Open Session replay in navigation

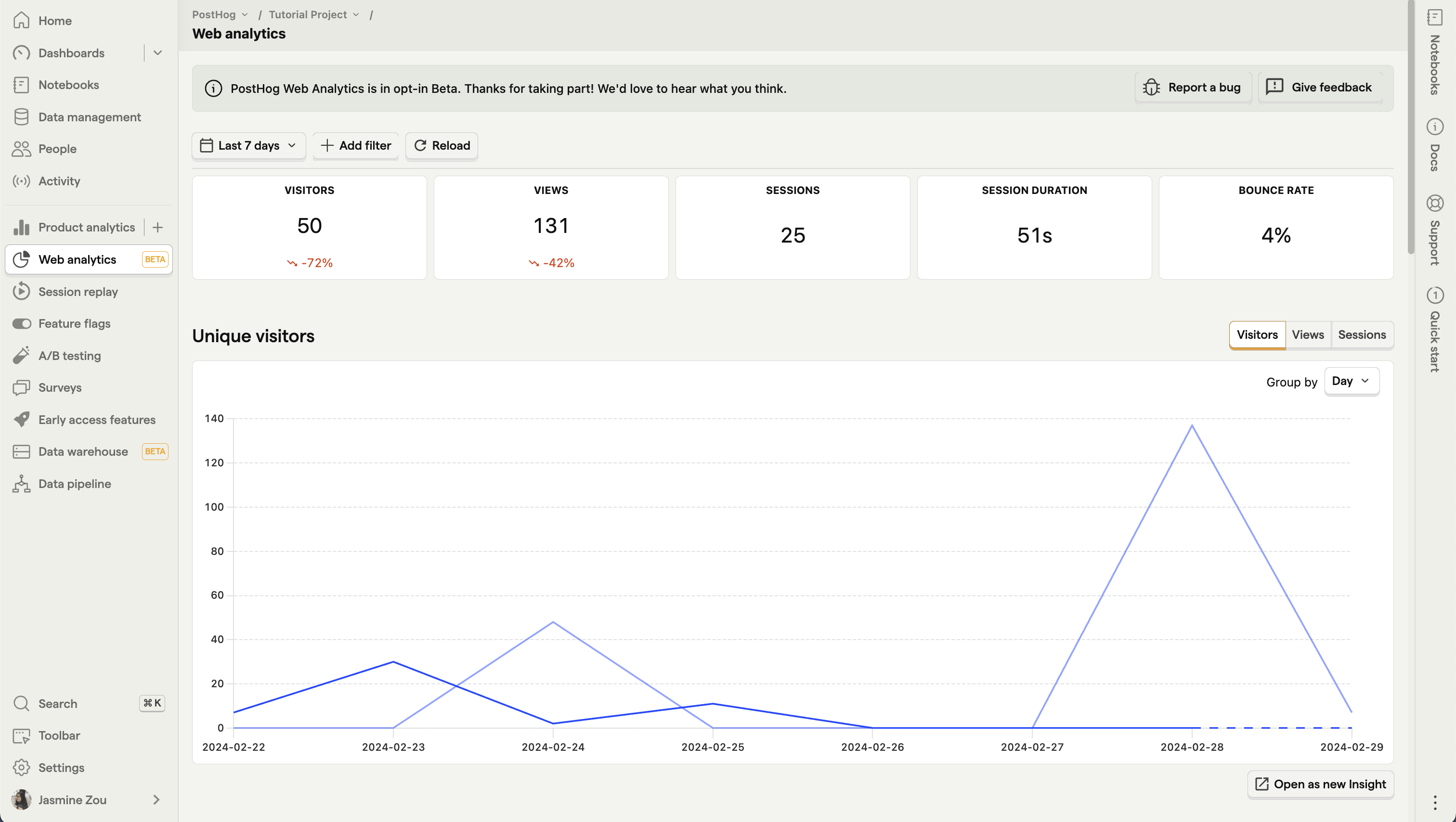(77, 291)
